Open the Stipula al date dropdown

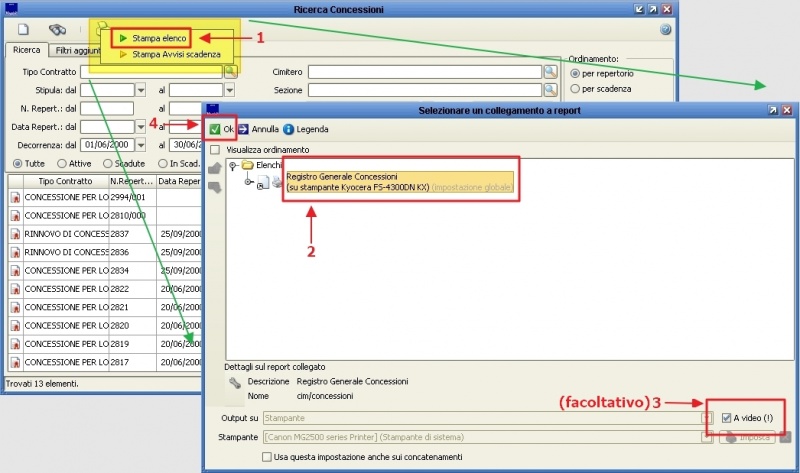230,90
